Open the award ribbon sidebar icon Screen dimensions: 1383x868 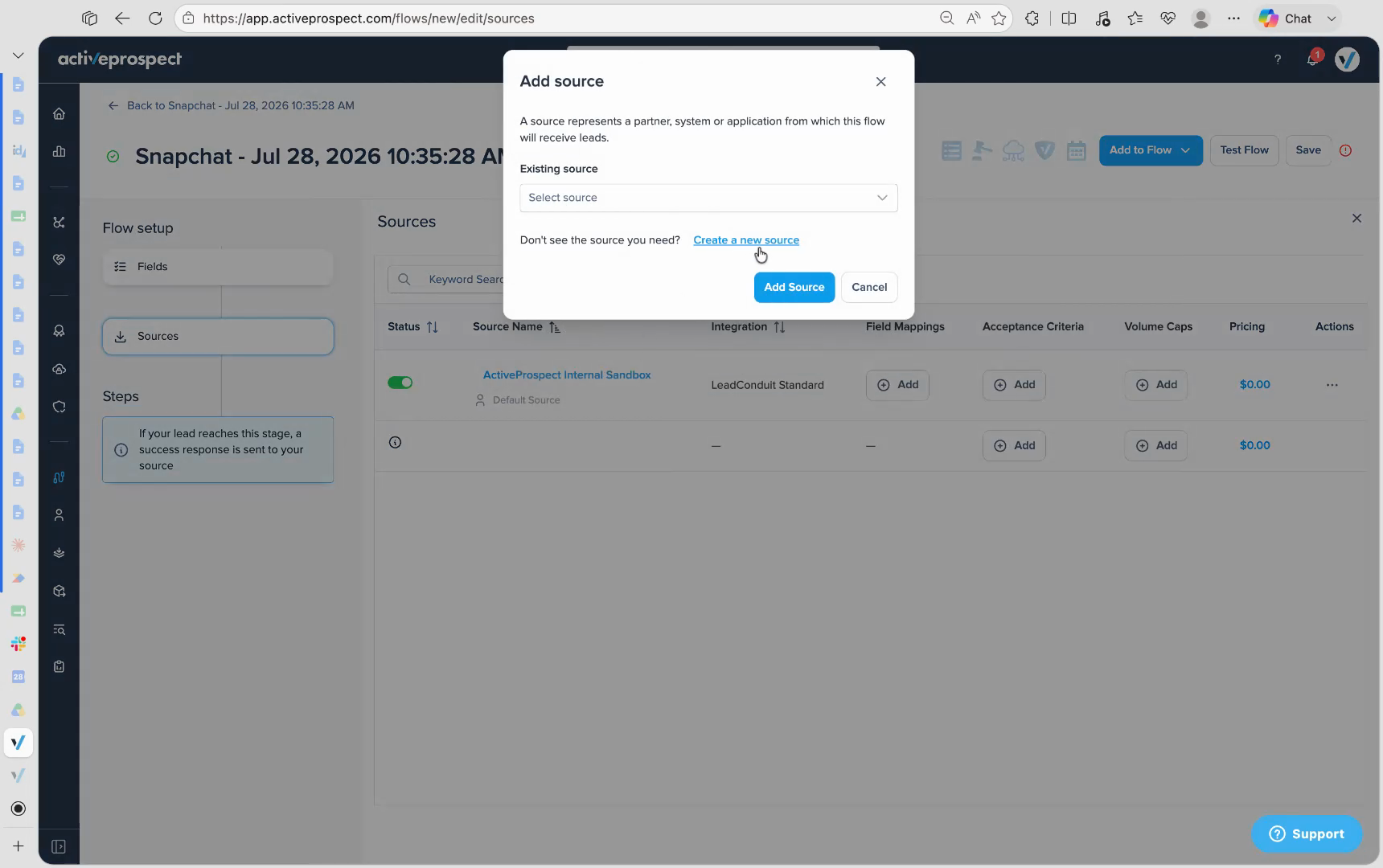59,331
